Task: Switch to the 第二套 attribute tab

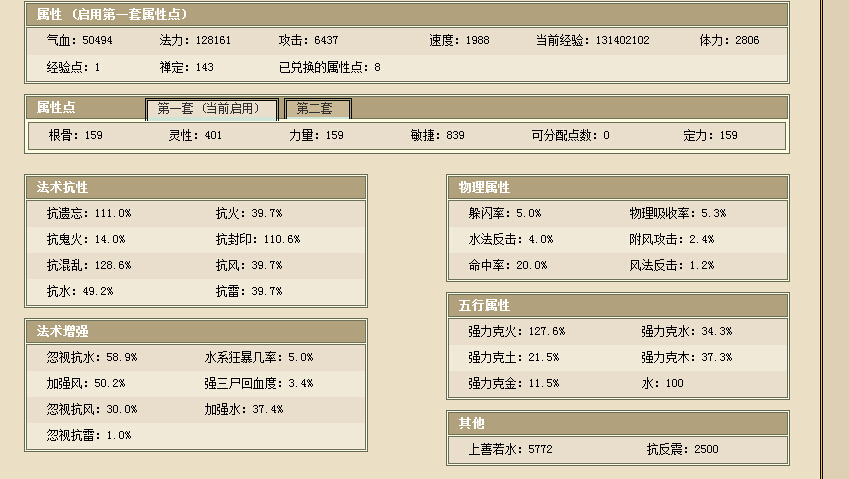Action: coord(317,108)
